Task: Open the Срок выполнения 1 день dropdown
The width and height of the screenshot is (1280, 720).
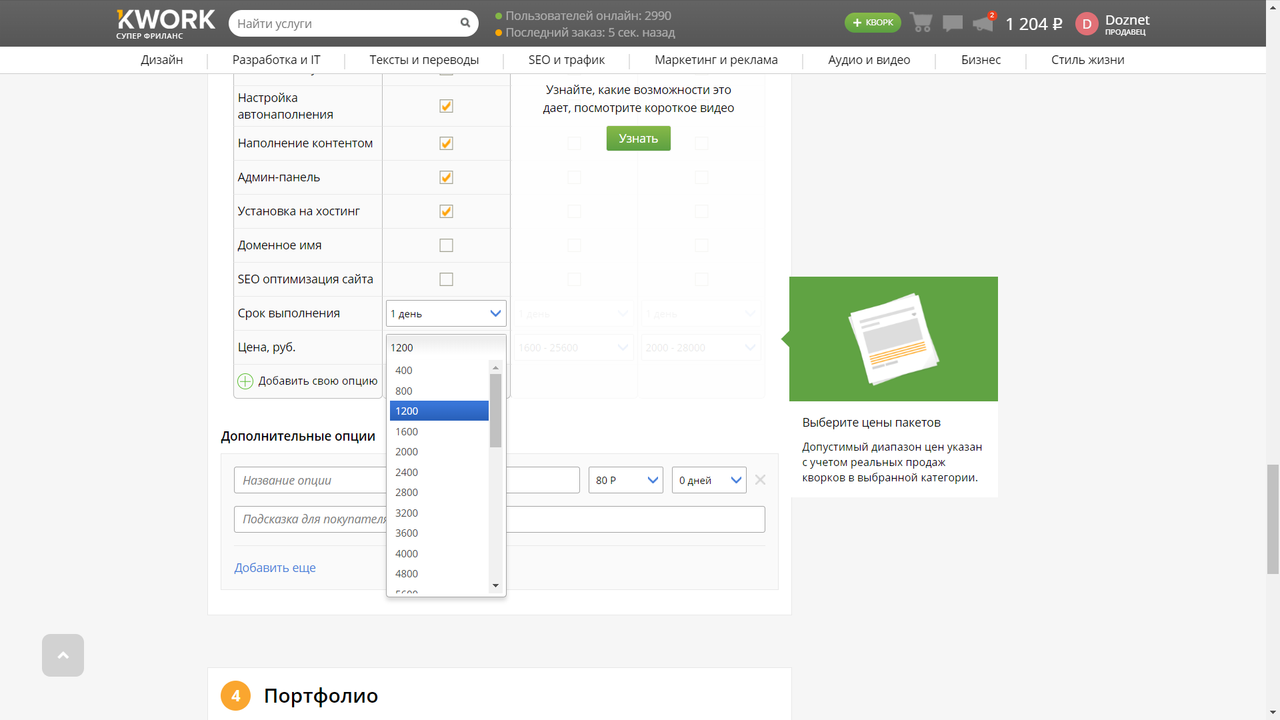Action: [x=446, y=313]
